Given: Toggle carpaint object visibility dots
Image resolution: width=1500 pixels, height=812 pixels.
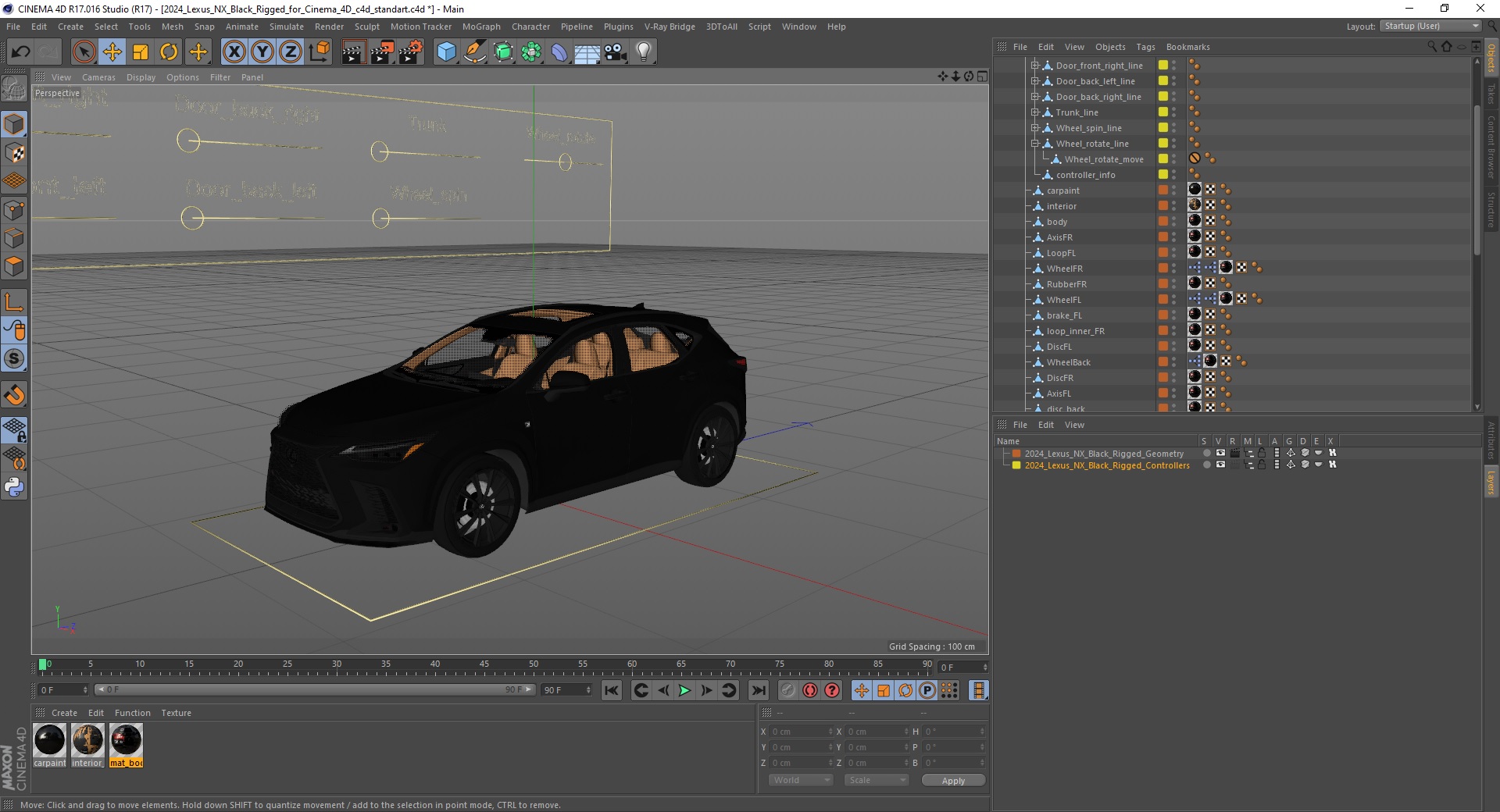Looking at the screenshot, I should 1173,190.
